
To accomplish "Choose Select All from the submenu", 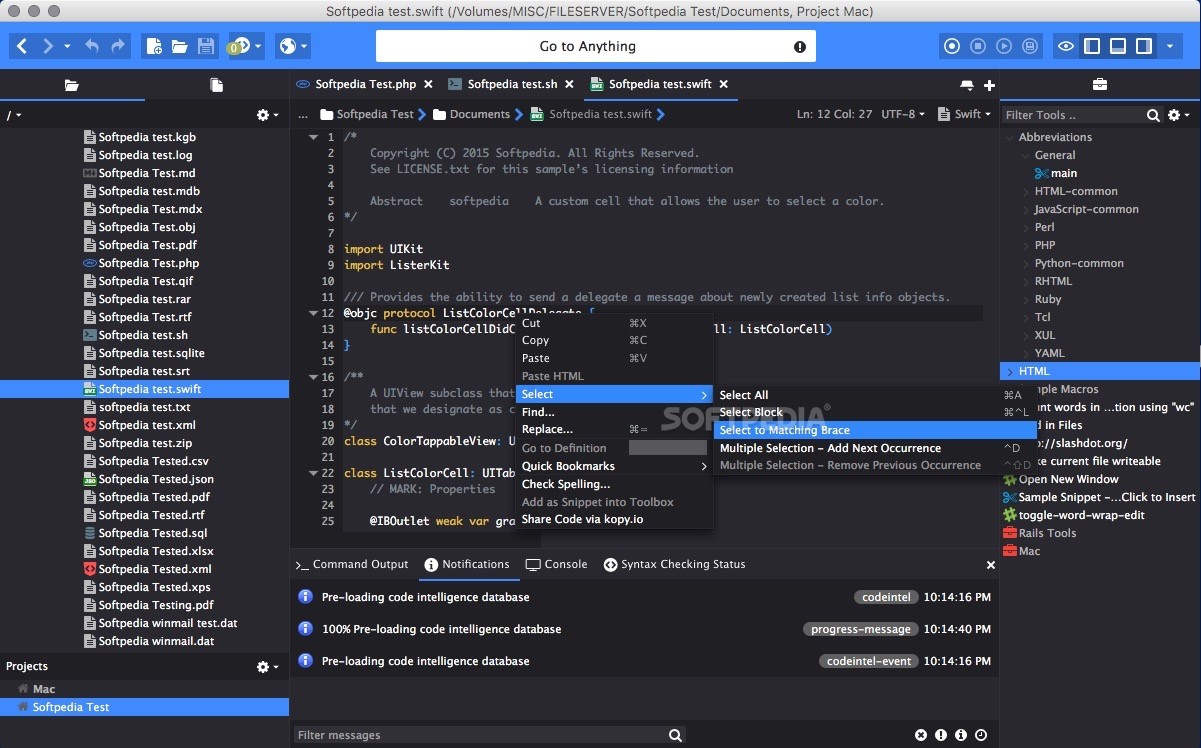I will tap(744, 395).
